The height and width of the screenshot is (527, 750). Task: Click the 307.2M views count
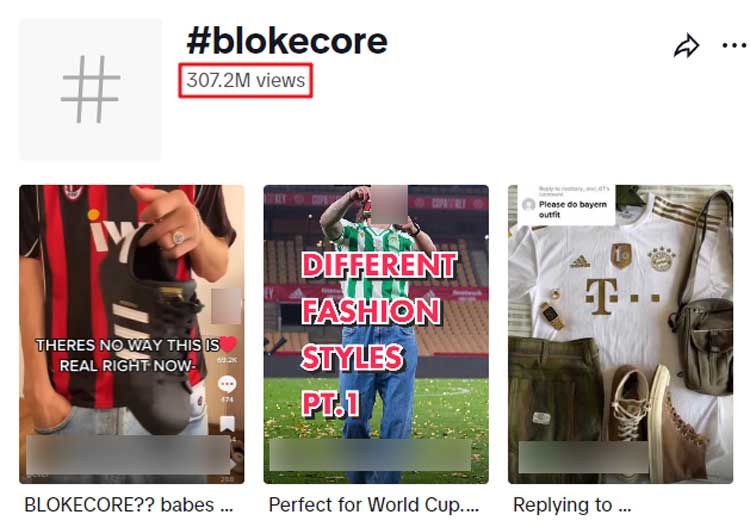[x=246, y=80]
